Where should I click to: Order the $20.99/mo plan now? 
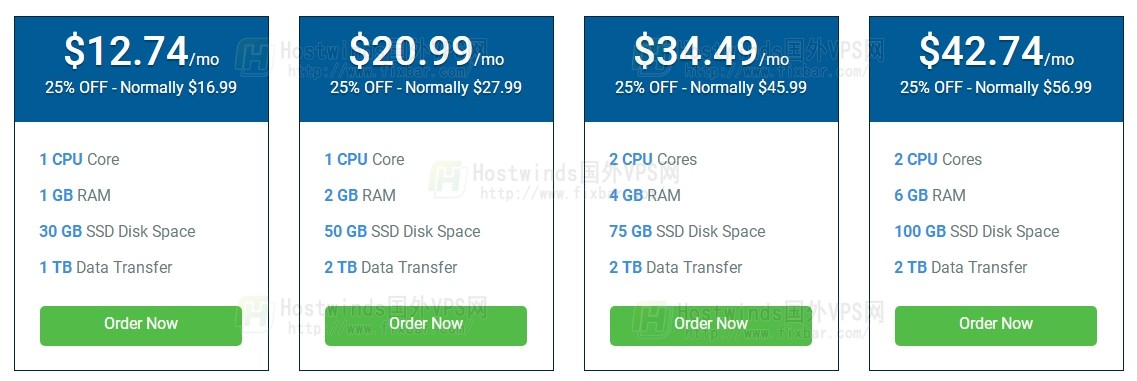pyautogui.click(x=426, y=325)
